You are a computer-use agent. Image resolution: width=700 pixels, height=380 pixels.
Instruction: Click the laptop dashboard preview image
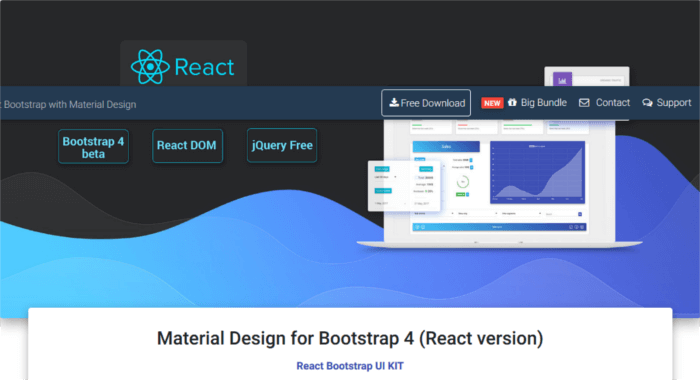click(499, 183)
